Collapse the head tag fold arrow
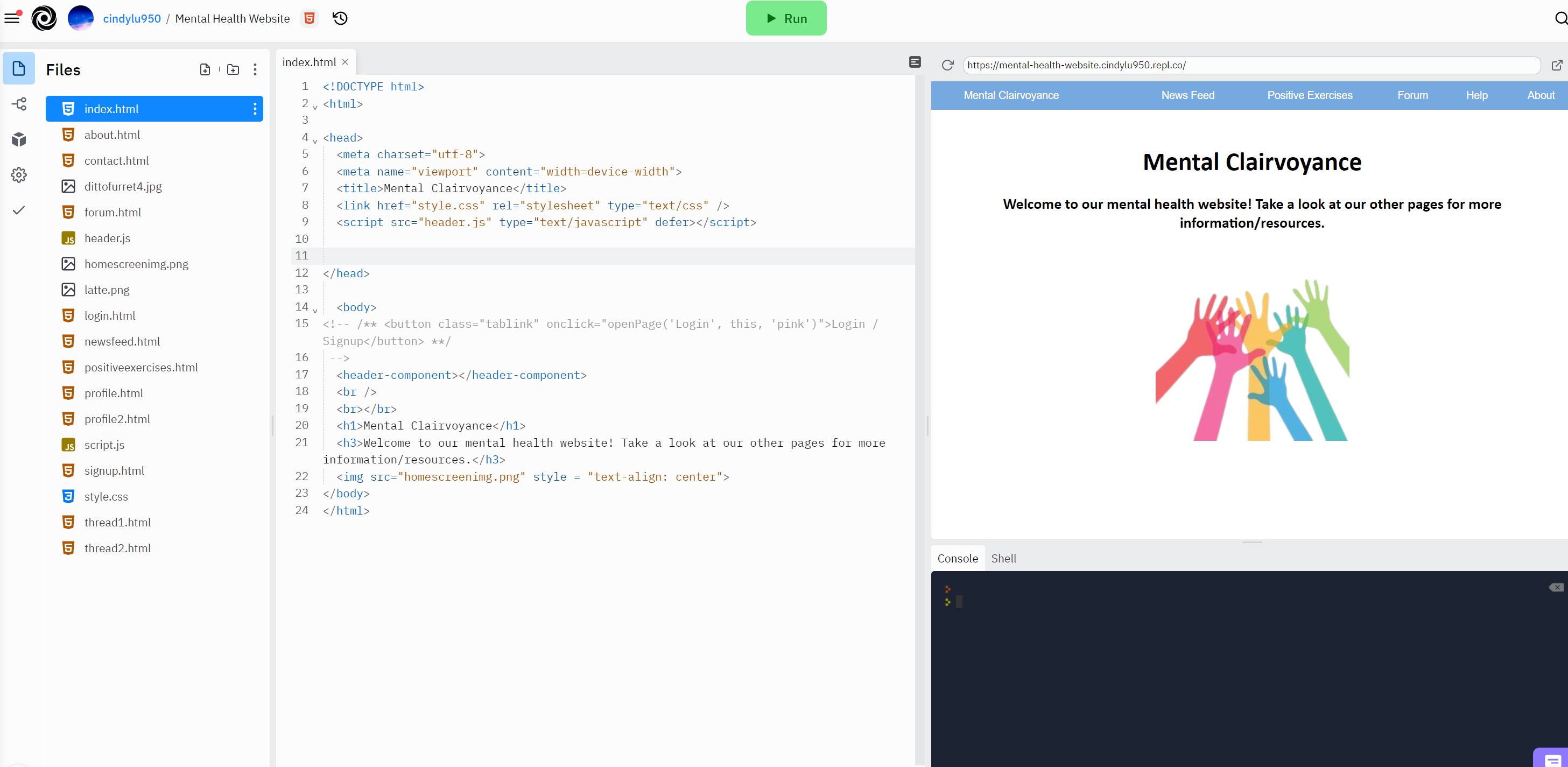 pyautogui.click(x=315, y=141)
